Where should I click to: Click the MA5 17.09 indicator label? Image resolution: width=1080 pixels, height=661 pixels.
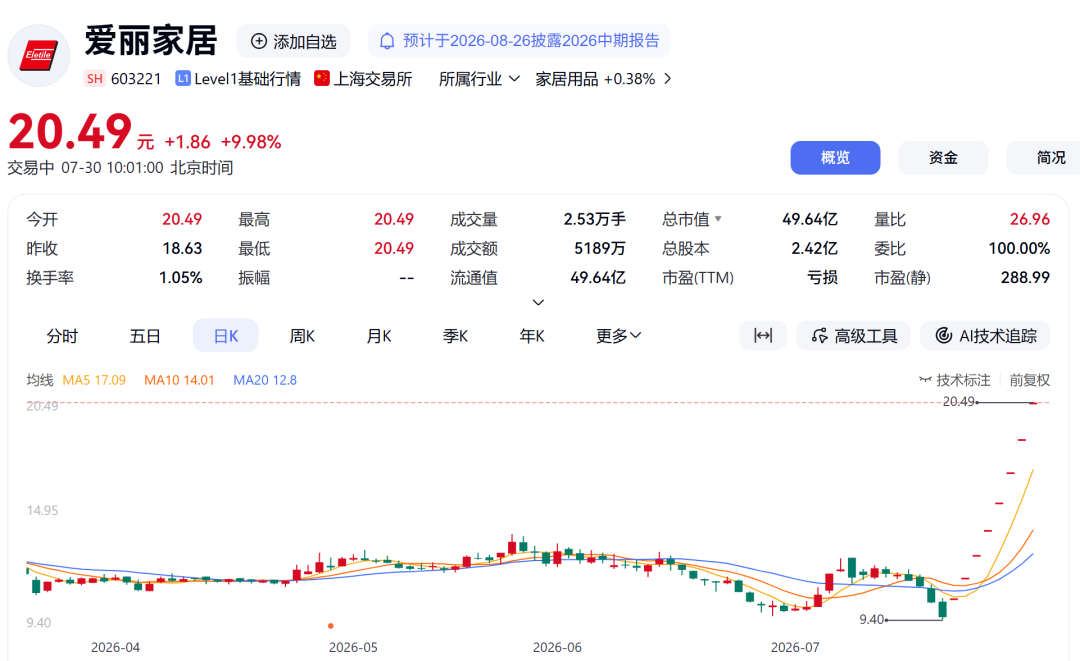click(x=94, y=380)
